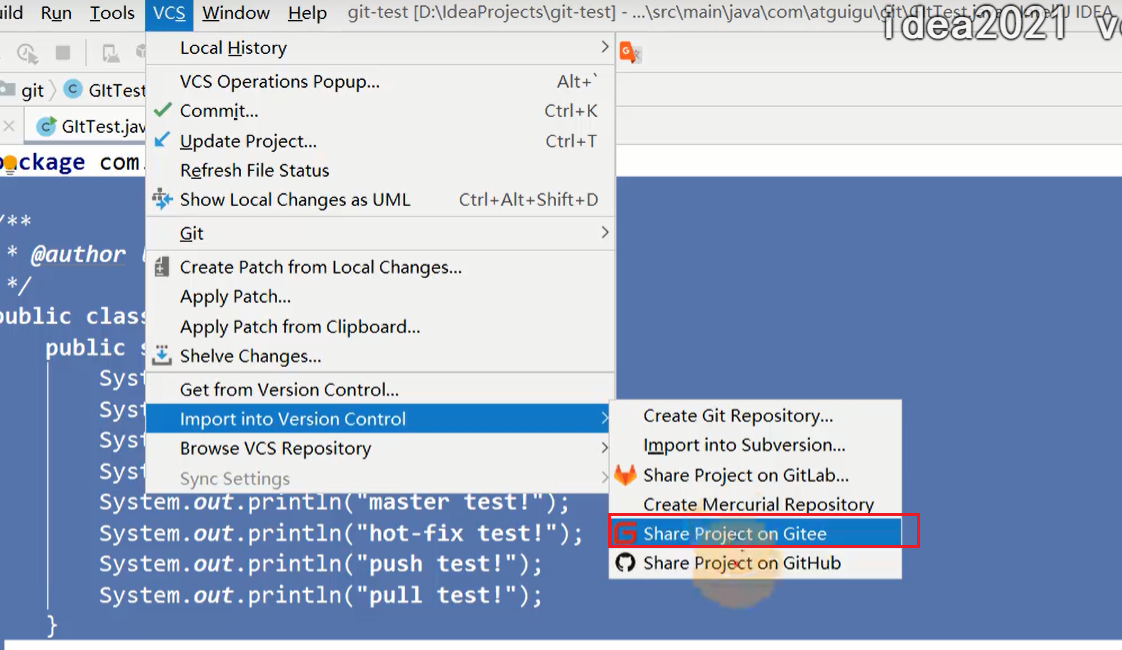Choose Share Project on Gitee
This screenshot has width=1122, height=650.
pos(755,533)
